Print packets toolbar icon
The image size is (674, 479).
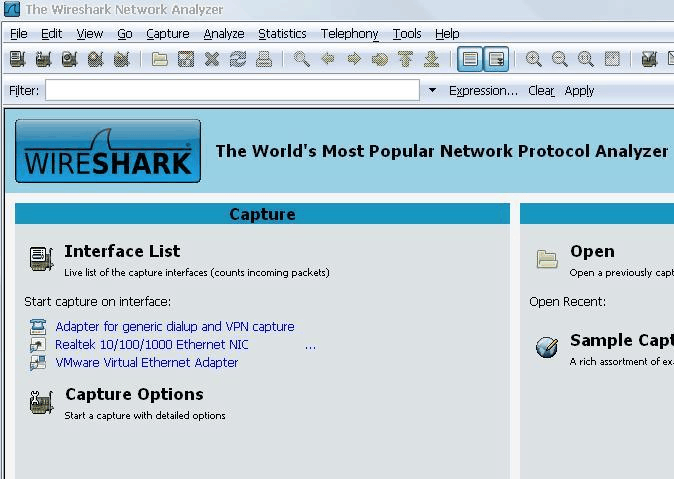[263, 59]
